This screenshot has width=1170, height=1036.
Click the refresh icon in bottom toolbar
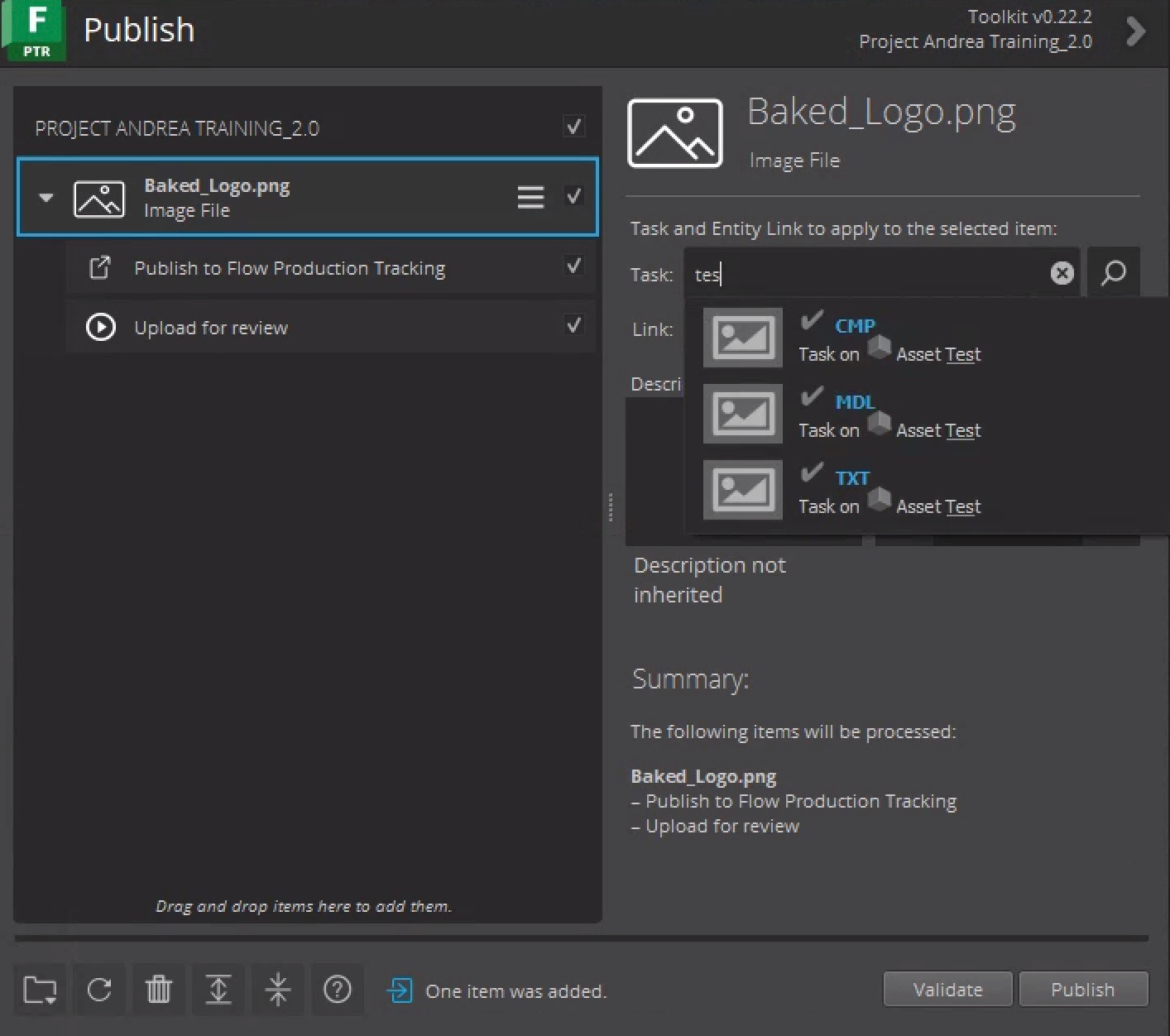(99, 989)
